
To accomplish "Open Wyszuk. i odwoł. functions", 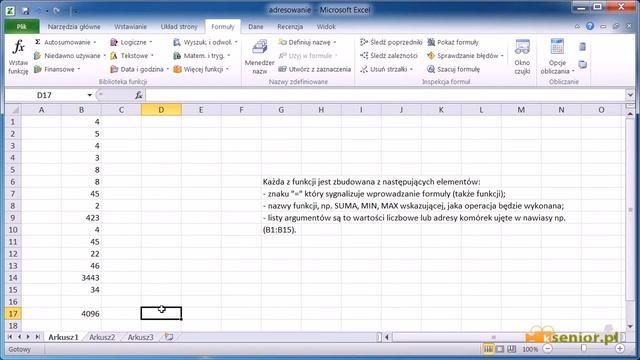I will [205, 42].
